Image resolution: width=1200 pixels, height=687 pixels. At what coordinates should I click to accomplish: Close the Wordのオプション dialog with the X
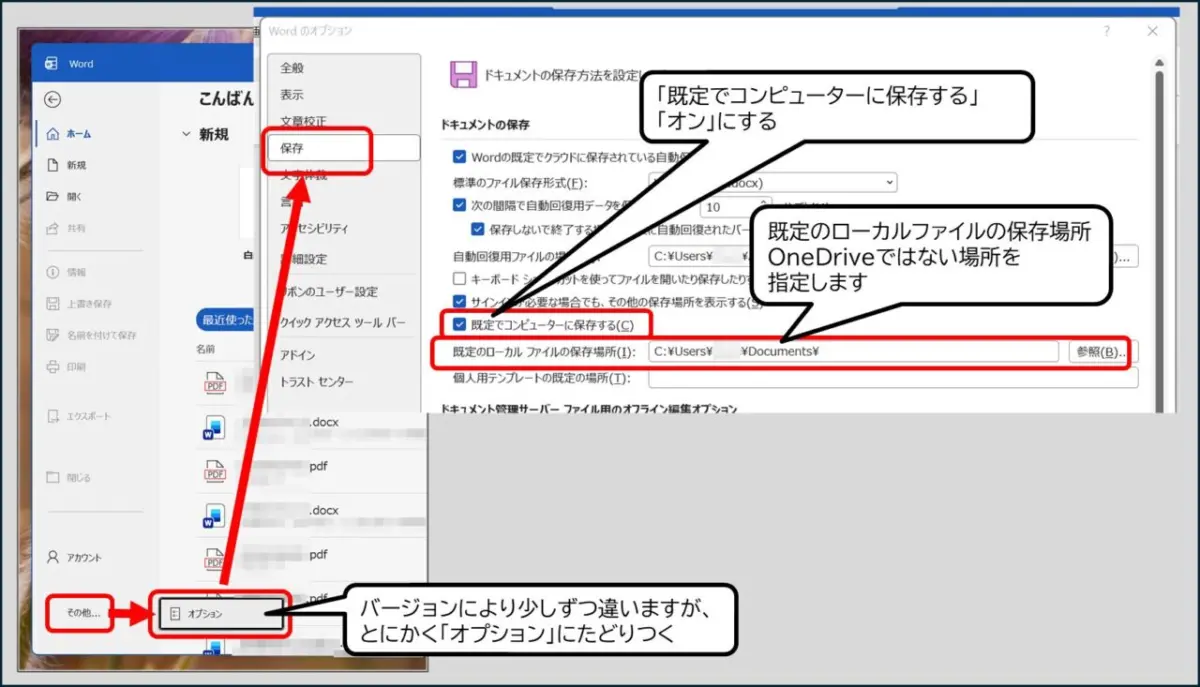(x=1153, y=31)
